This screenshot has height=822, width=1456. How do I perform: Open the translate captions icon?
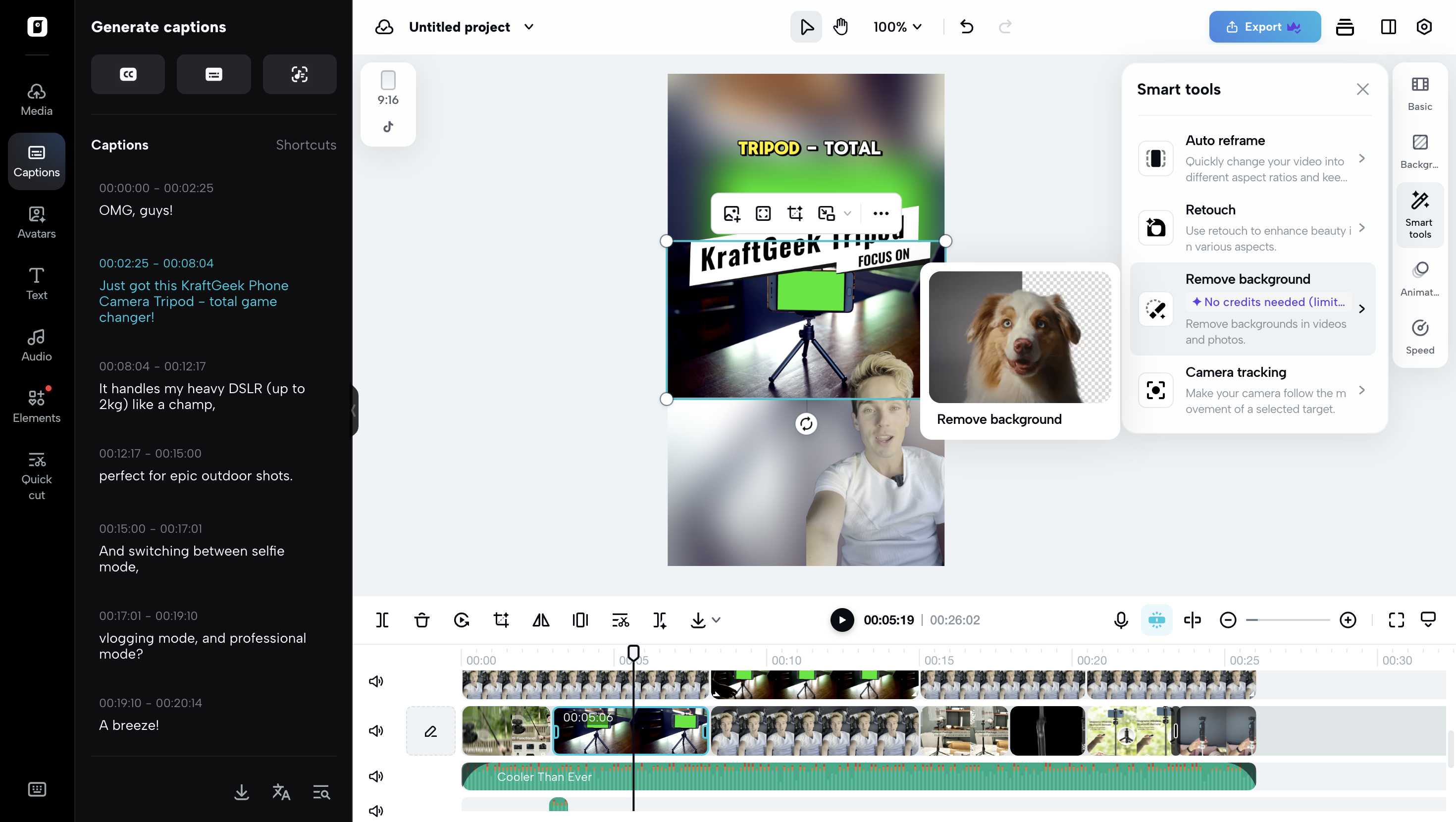(281, 792)
